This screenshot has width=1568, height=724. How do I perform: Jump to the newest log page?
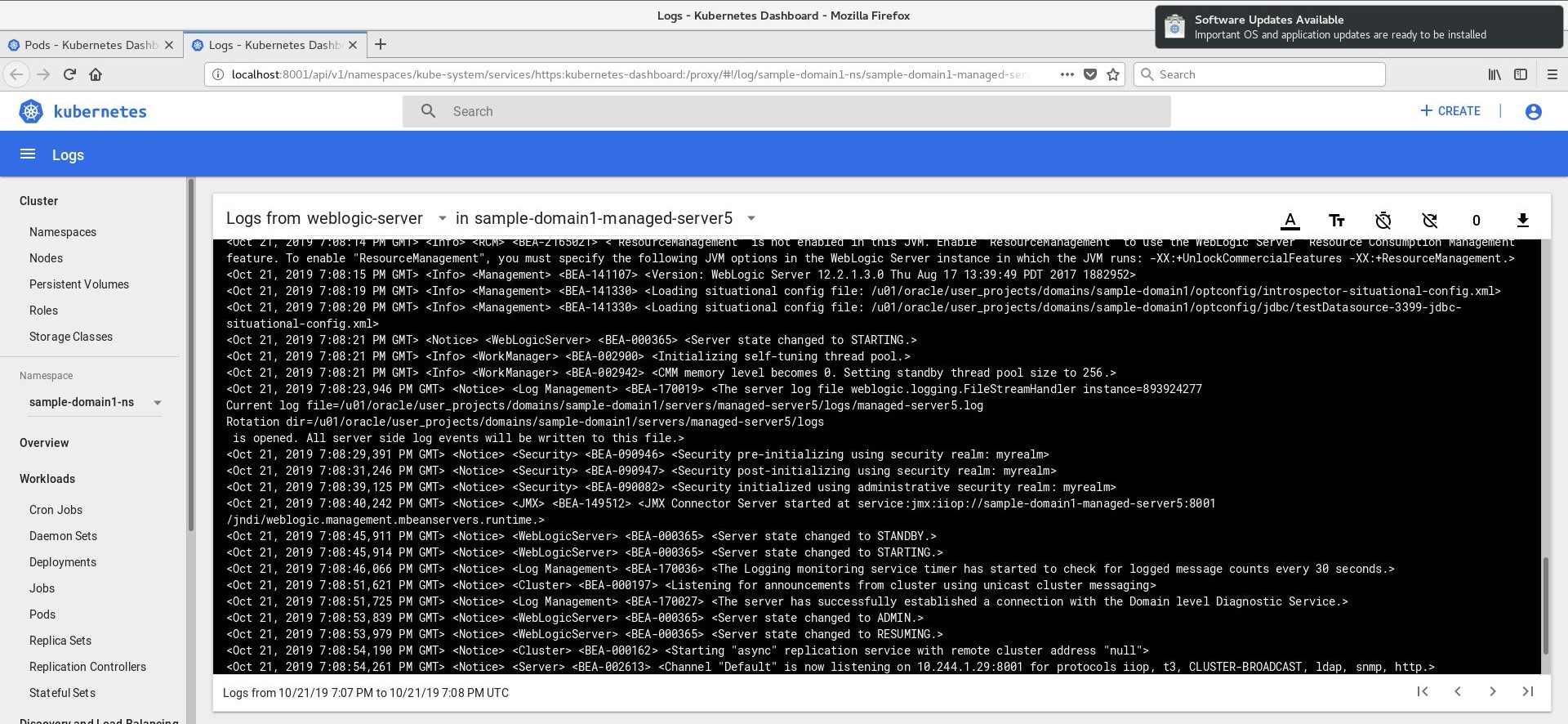point(1528,691)
